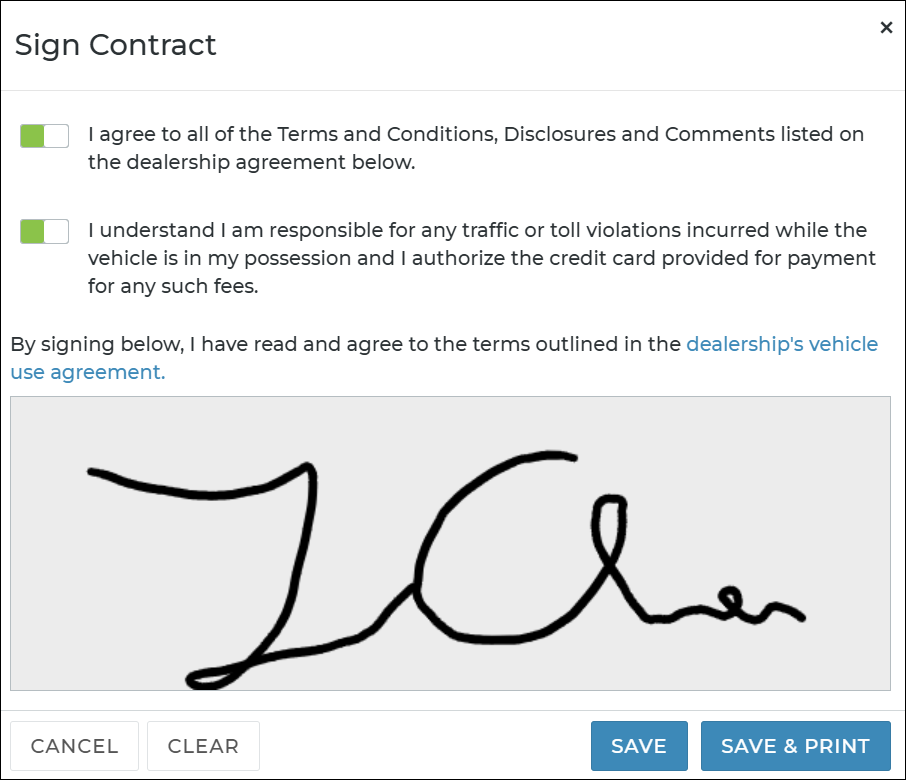Click the Sign Contract dialog title

[116, 45]
